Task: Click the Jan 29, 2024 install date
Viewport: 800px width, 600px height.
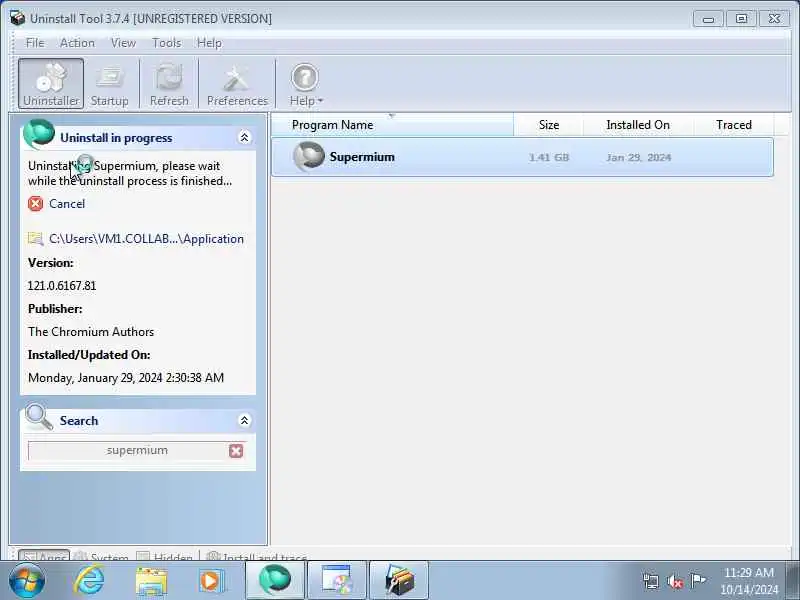Action: click(x=638, y=158)
